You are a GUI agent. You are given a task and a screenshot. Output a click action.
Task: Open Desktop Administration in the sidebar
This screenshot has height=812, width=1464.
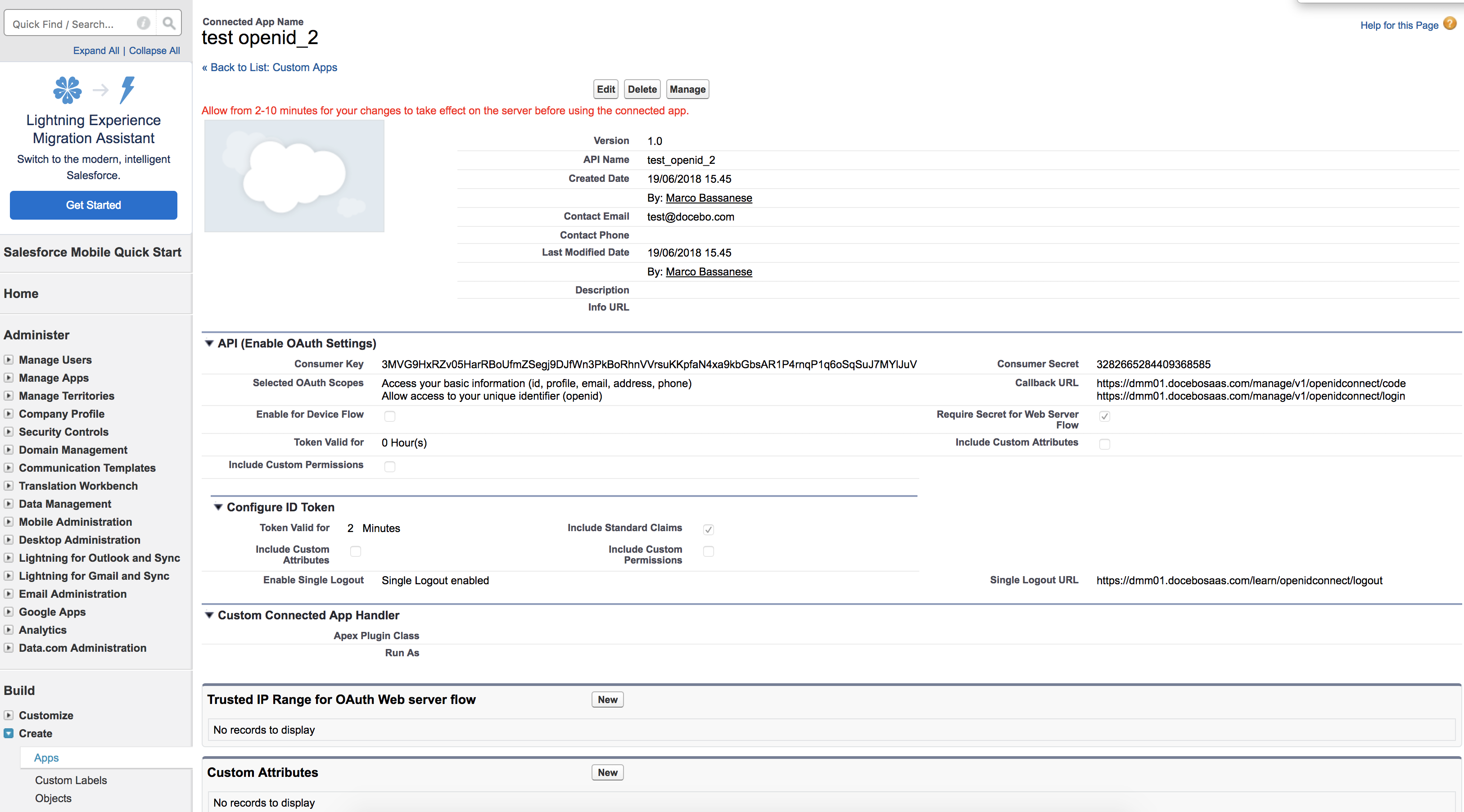80,540
